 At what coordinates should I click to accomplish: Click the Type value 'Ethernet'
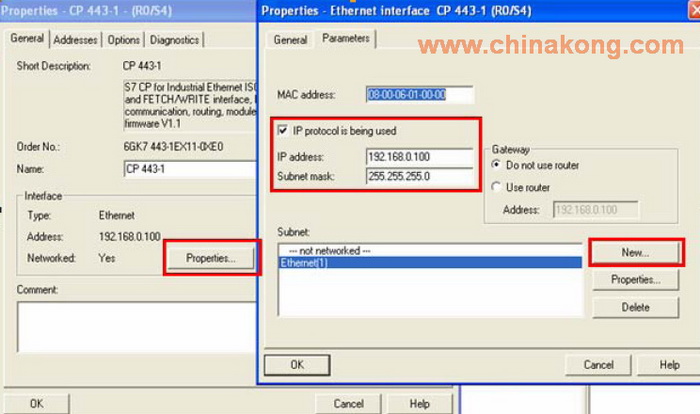click(117, 215)
